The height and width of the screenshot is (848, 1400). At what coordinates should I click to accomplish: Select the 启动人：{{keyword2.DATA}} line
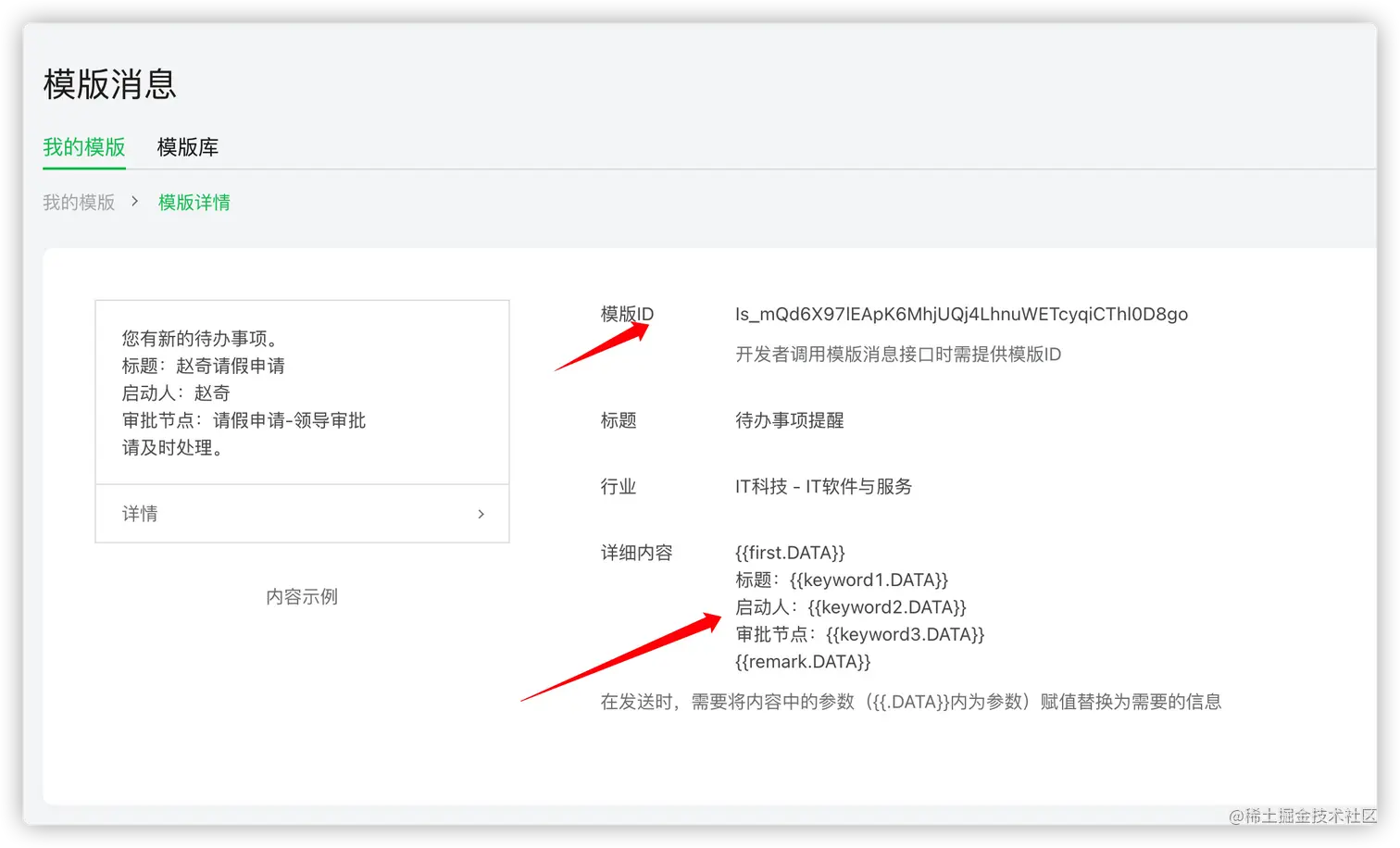pyautogui.click(x=851, y=607)
